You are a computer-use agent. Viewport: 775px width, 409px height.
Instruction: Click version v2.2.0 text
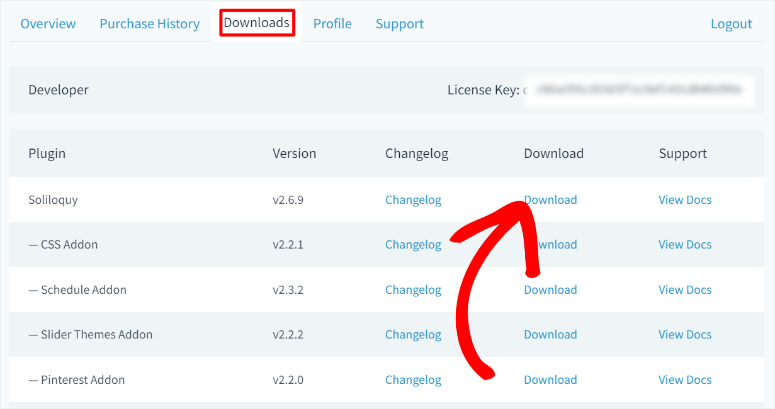click(x=288, y=380)
